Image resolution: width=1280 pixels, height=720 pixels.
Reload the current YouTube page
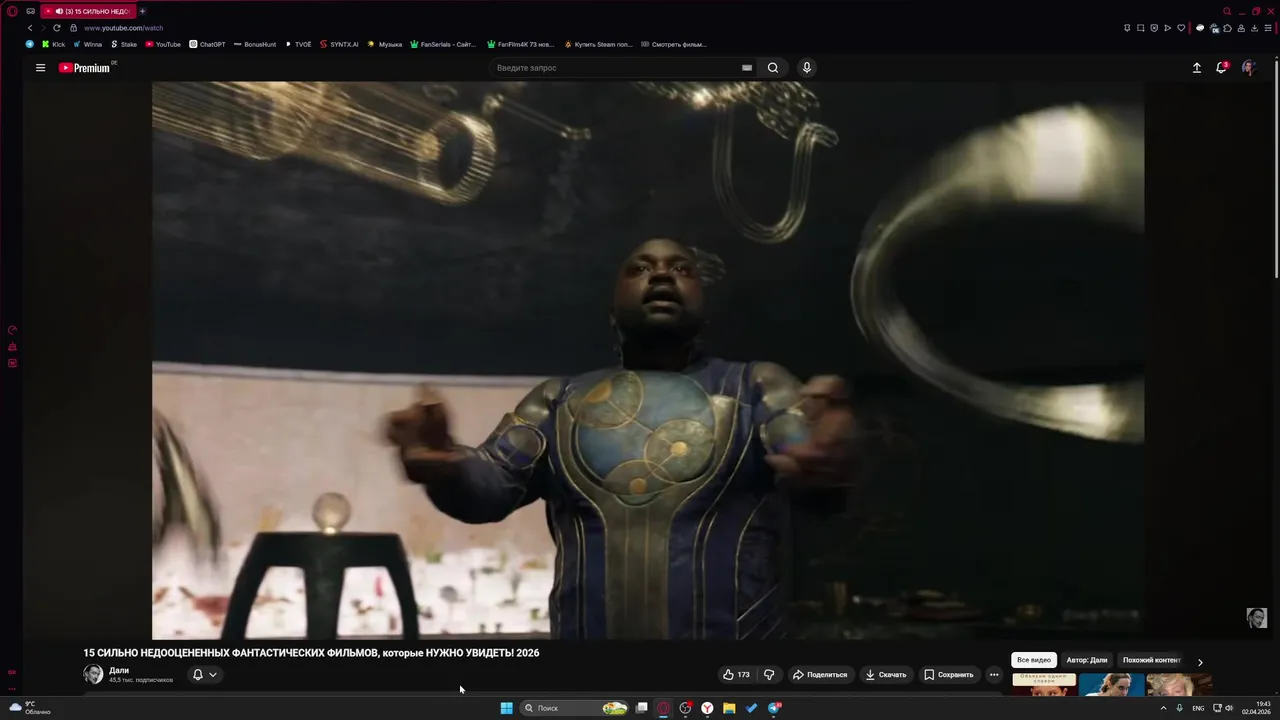pos(57,28)
